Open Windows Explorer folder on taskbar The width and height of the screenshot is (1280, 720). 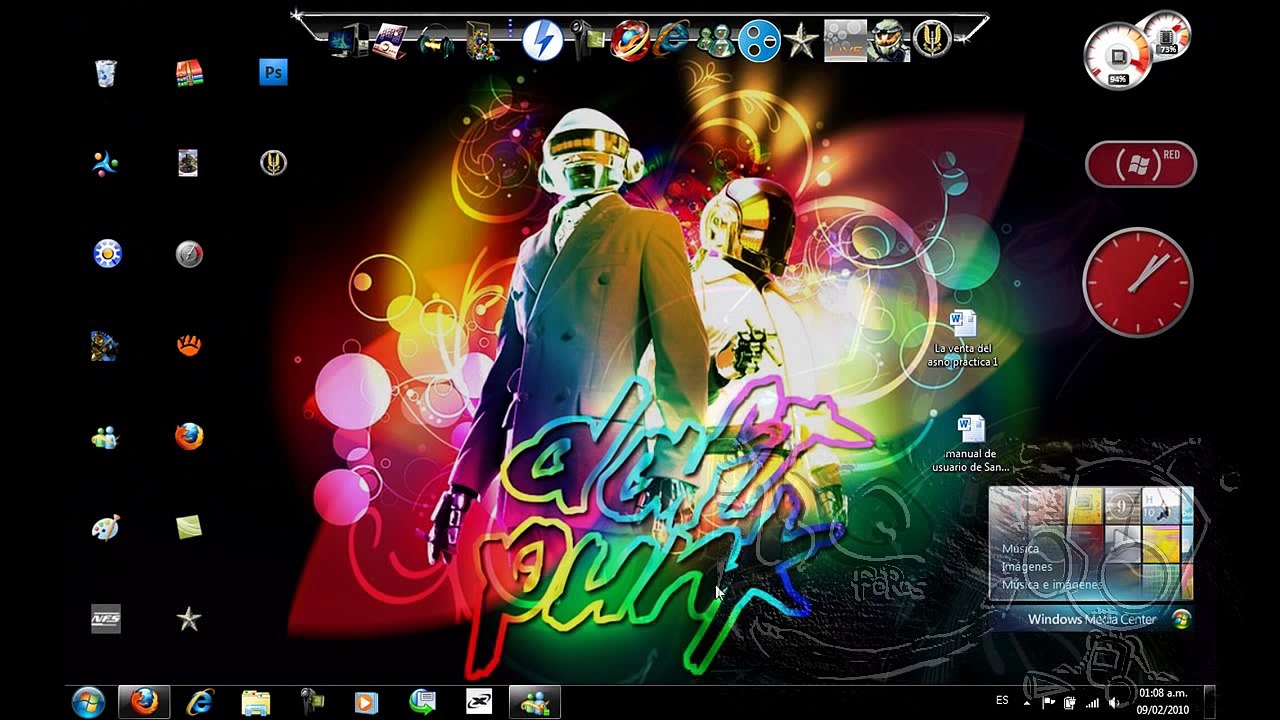tap(256, 702)
